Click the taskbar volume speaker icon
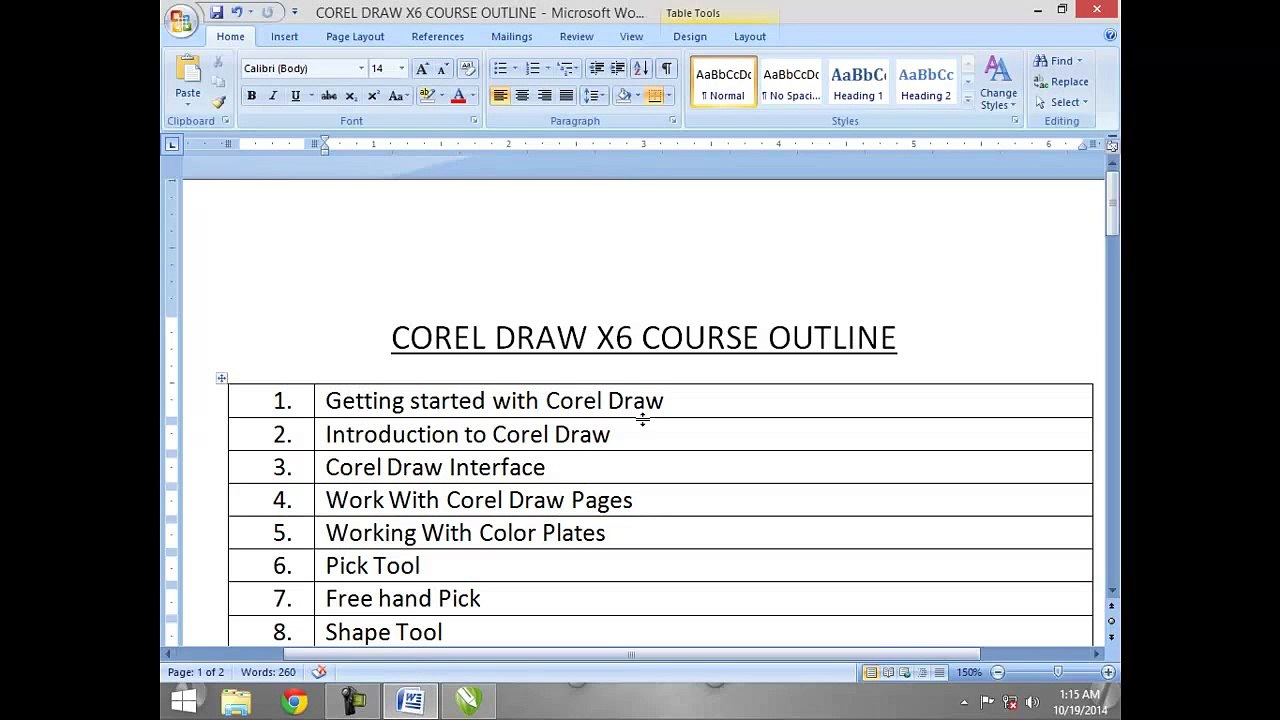Viewport: 1280px width, 720px height. (x=1032, y=702)
